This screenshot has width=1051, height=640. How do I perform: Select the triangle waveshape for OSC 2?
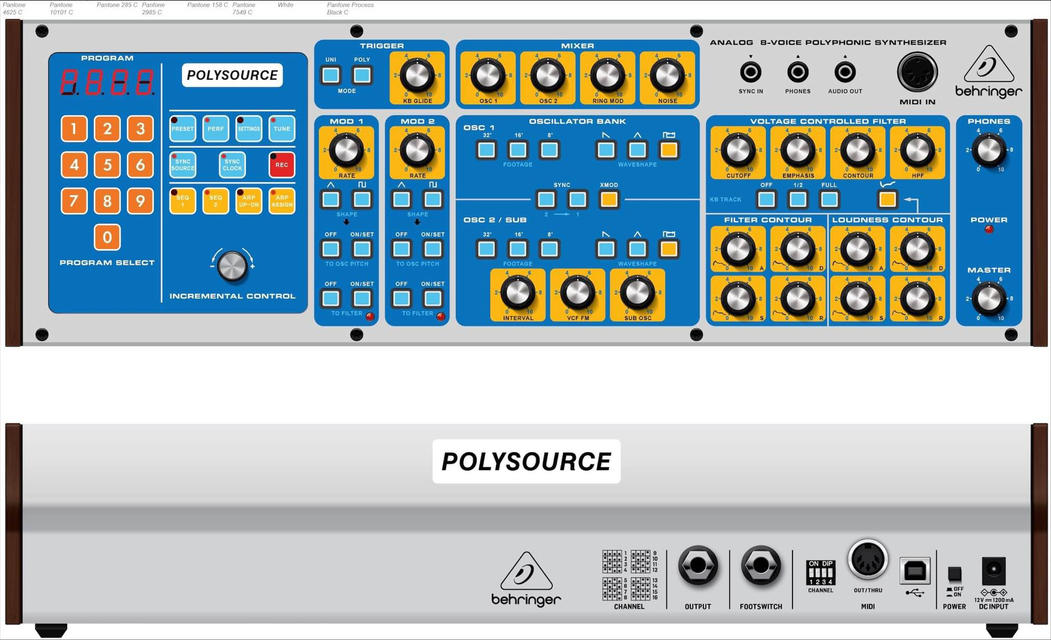tap(635, 248)
